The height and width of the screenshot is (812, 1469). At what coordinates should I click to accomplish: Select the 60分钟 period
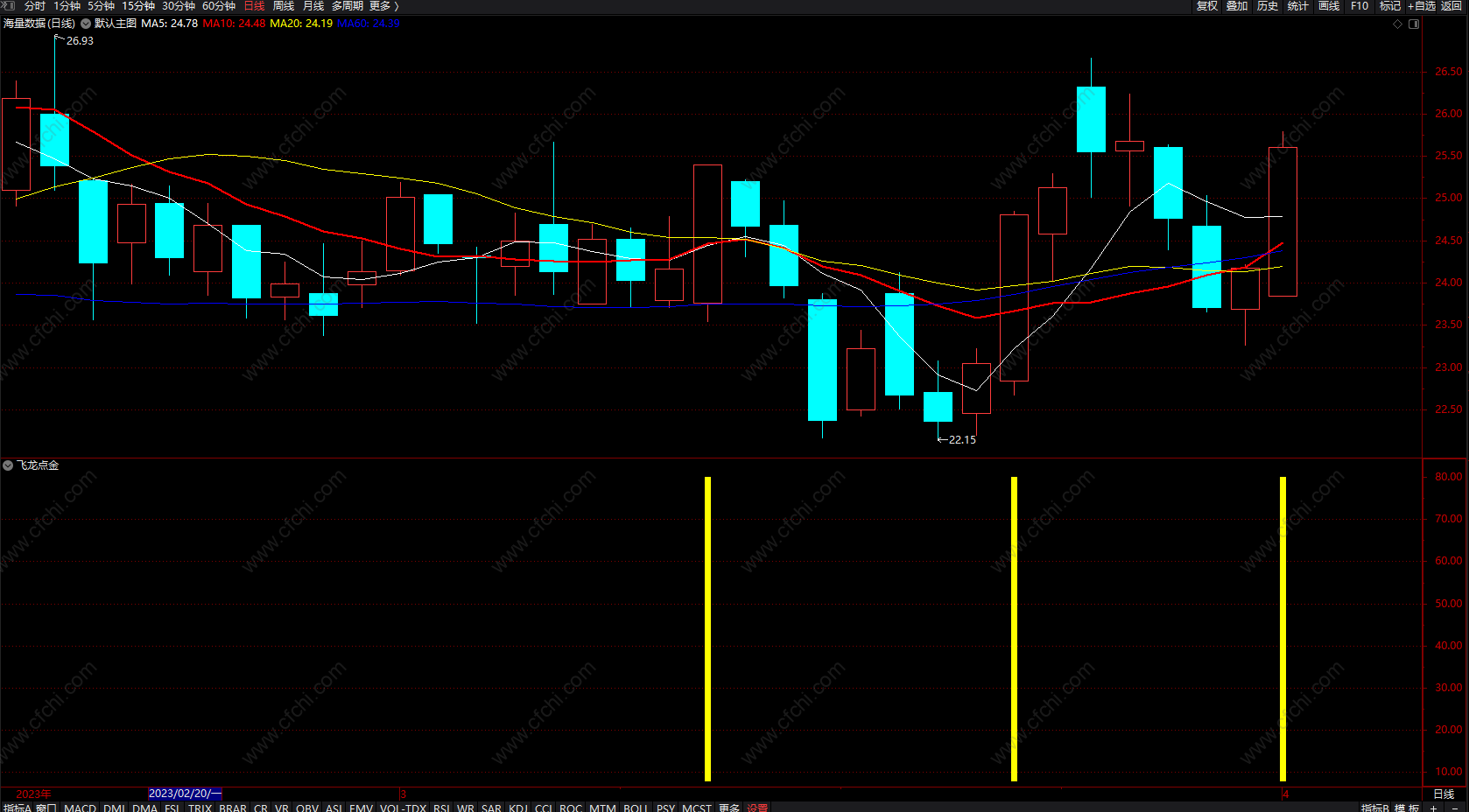[219, 6]
